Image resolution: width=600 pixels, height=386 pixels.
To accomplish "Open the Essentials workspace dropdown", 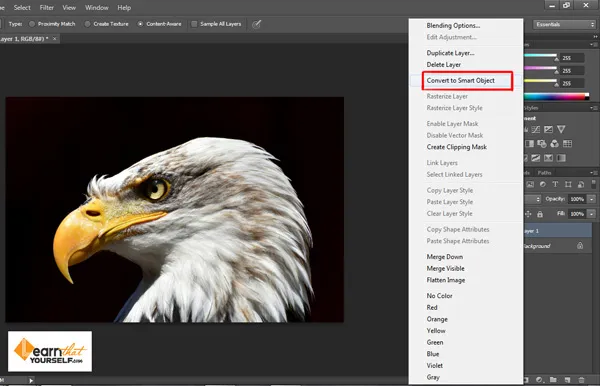I will 565,24.
